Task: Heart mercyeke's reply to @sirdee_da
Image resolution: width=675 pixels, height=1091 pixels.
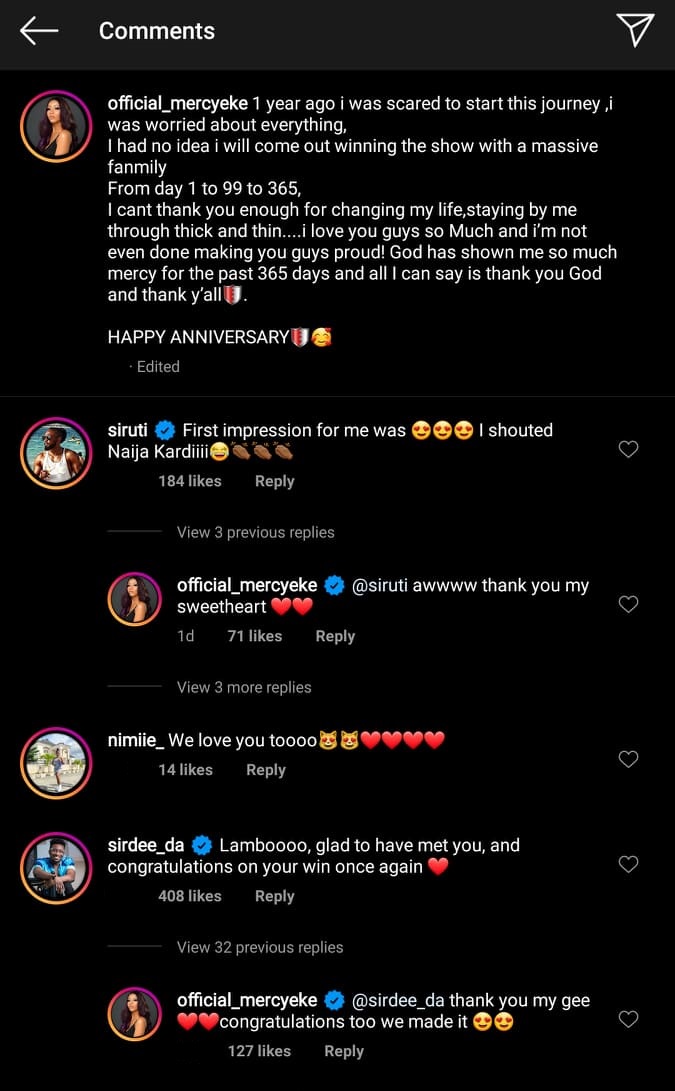Action: pos(628,1020)
